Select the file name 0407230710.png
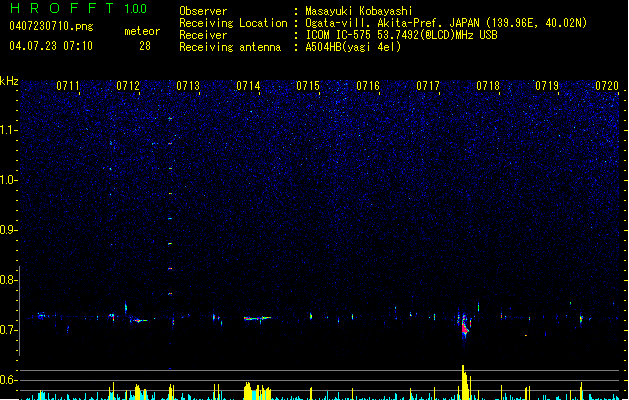629x400 pixels. [x=51, y=26]
